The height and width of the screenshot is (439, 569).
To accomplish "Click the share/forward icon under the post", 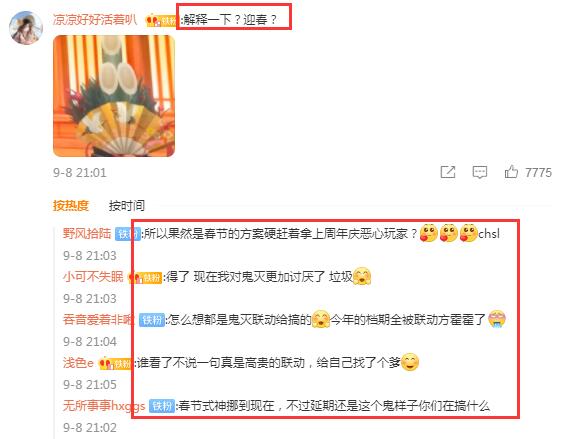I will tap(448, 172).
